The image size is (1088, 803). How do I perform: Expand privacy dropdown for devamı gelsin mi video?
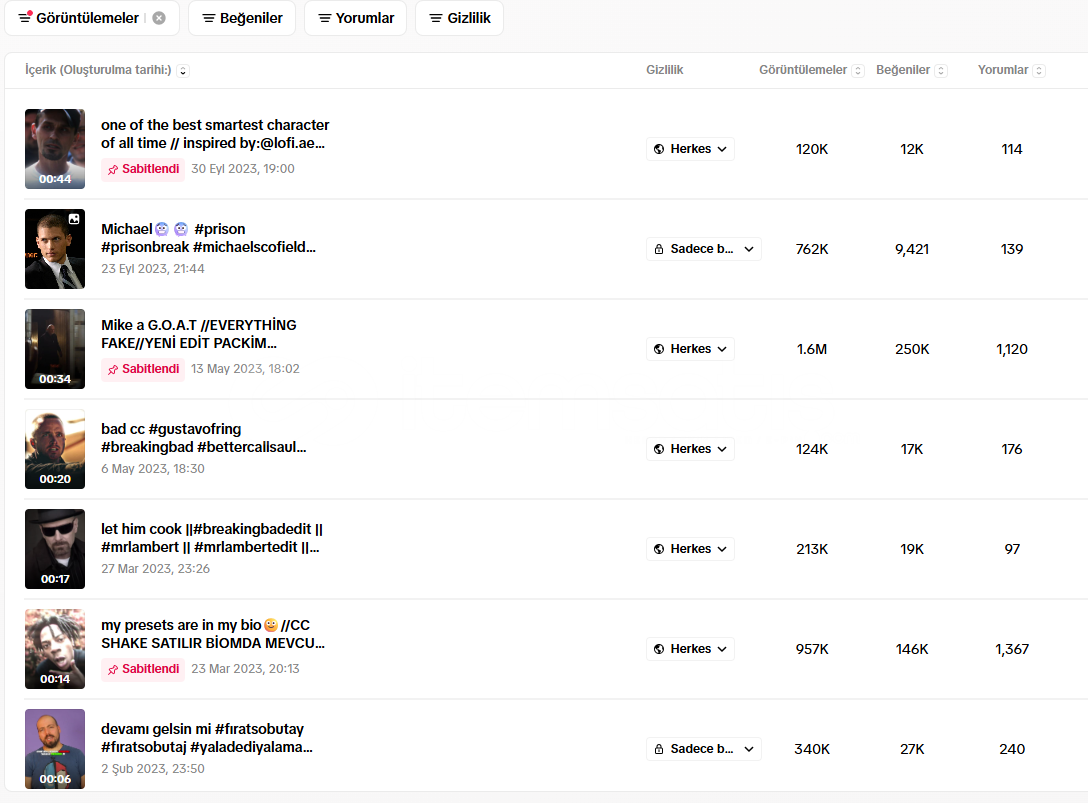point(703,749)
